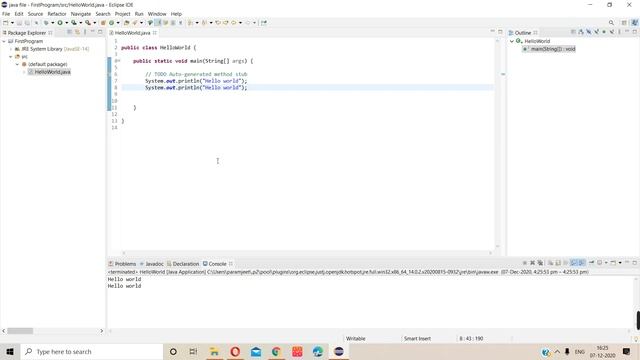Image resolution: width=640 pixels, height=360 pixels.
Task: Toggle Show Whitespace Characters in the toolbar
Action: coord(180,23)
